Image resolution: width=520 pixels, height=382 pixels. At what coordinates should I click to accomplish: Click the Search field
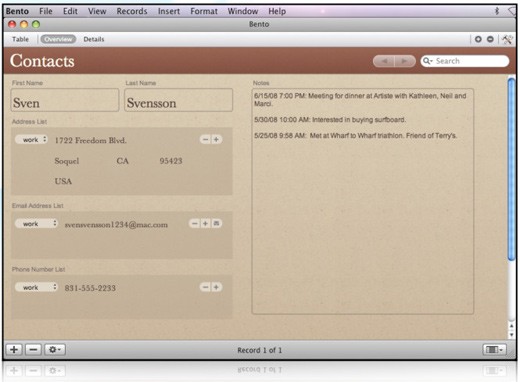click(x=465, y=61)
